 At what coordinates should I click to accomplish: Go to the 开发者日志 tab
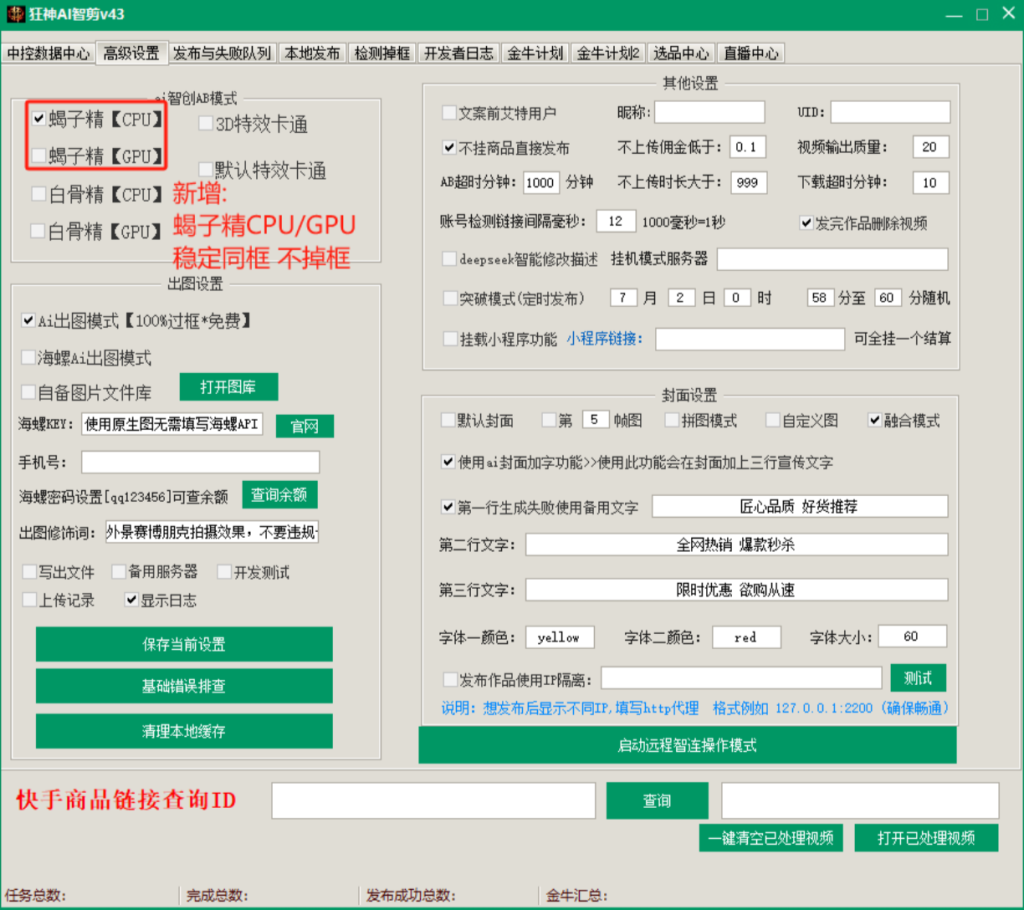pos(458,54)
